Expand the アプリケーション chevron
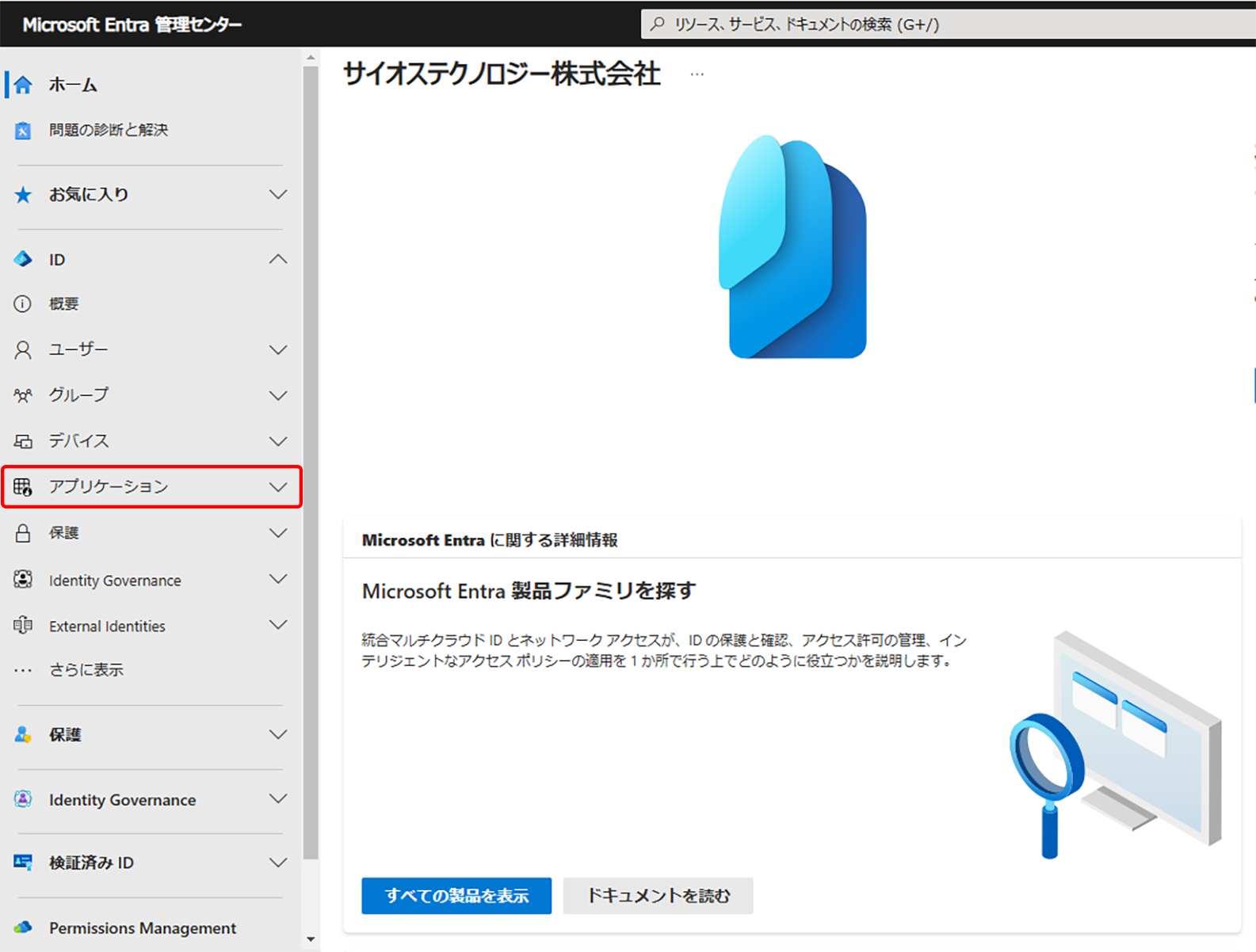Viewport: 1256px width, 952px height. (278, 487)
